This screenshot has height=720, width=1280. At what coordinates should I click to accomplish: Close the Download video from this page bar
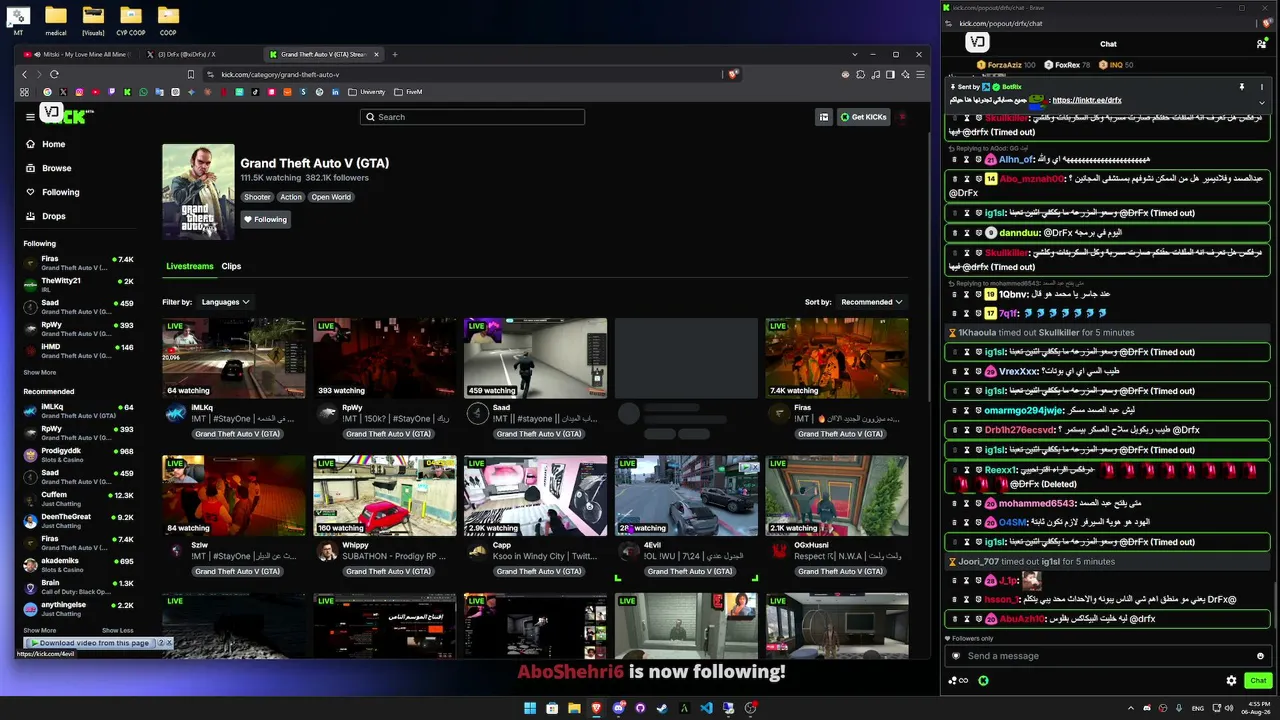coord(169,643)
